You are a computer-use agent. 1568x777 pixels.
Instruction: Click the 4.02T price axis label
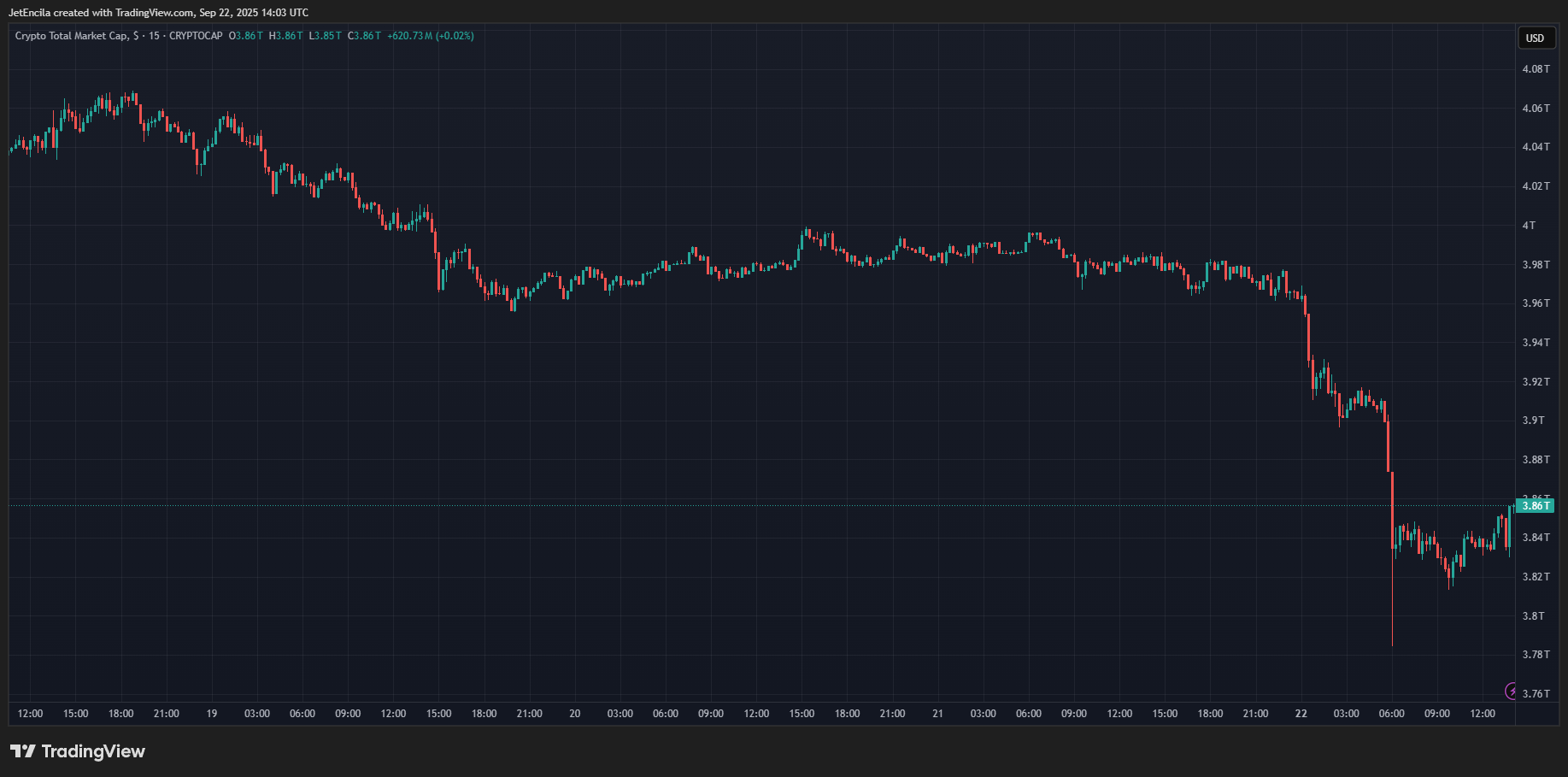tap(1536, 186)
